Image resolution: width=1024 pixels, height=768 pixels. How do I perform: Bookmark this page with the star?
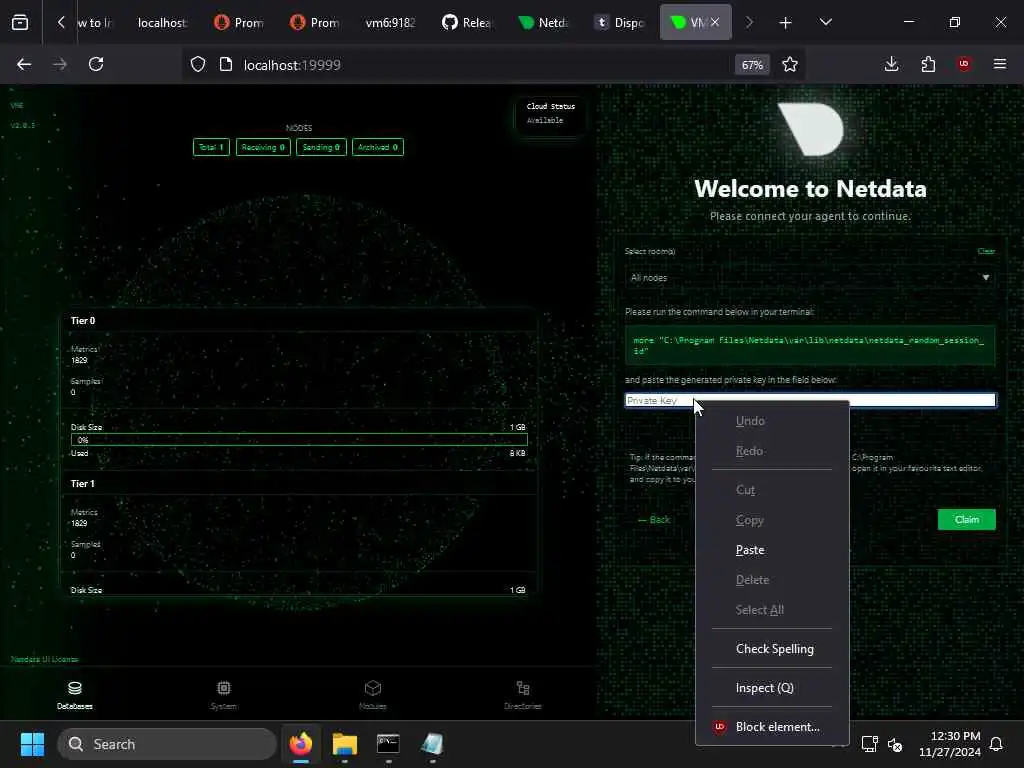(x=790, y=64)
